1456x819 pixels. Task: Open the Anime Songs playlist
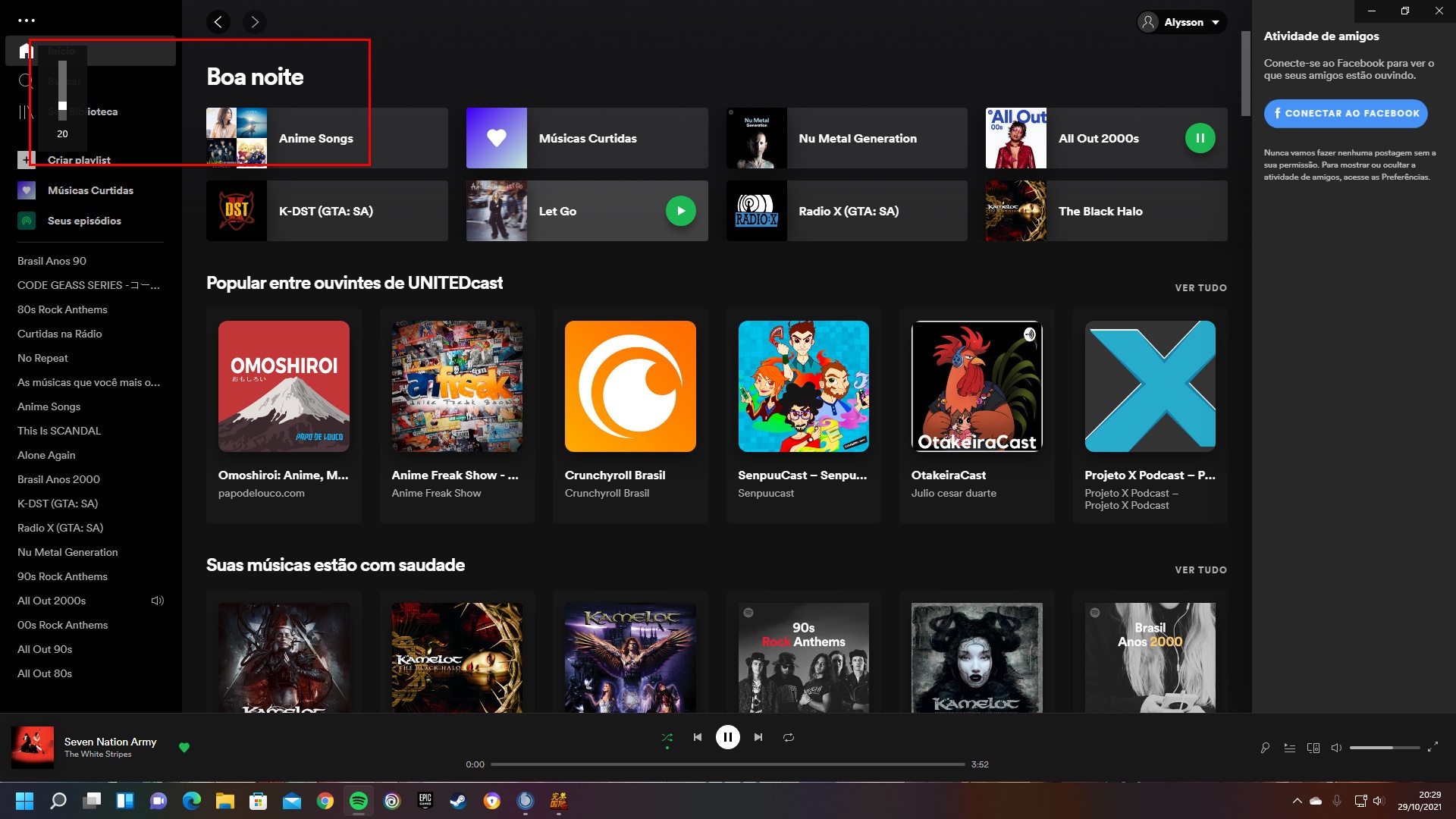316,138
